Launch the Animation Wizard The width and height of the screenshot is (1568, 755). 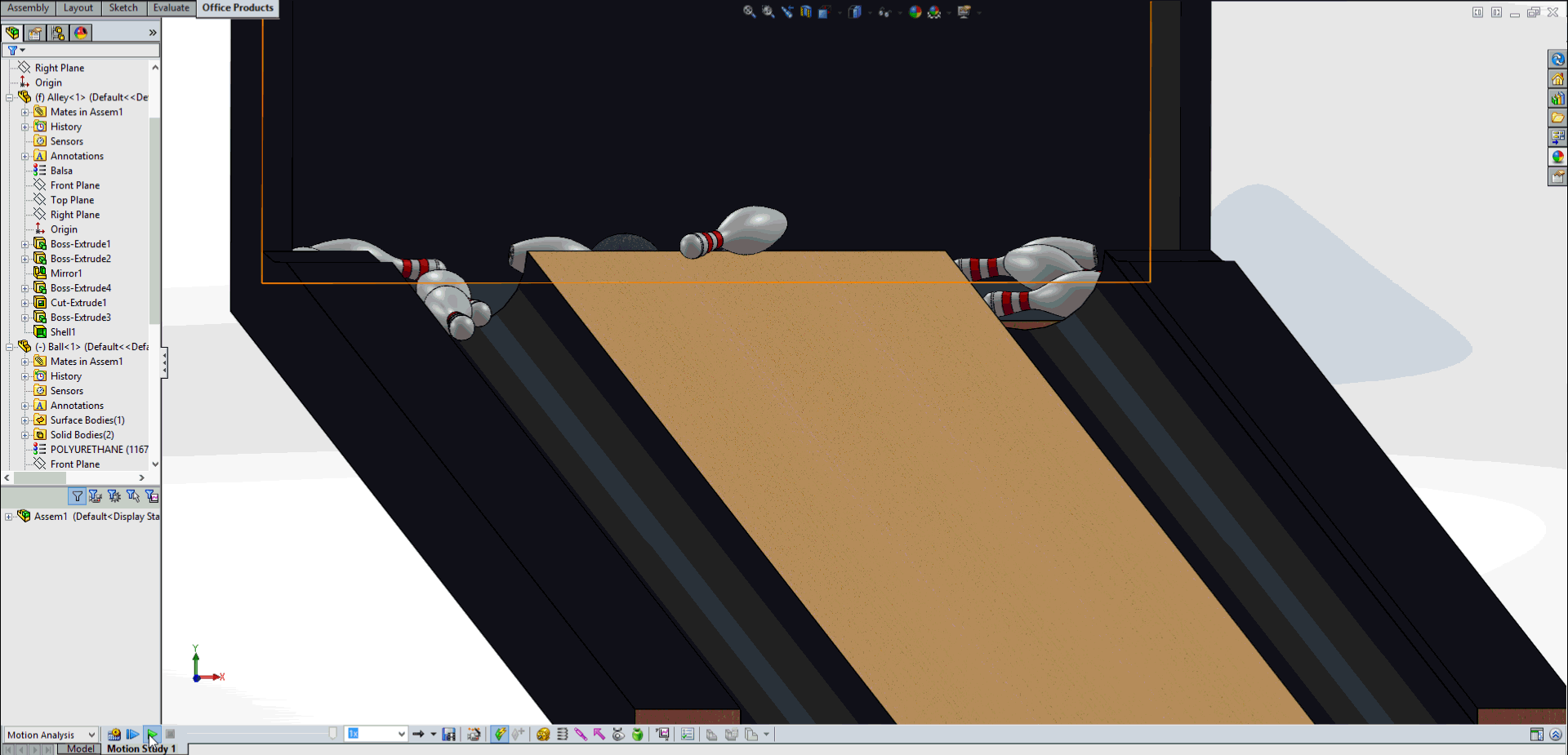[474, 734]
